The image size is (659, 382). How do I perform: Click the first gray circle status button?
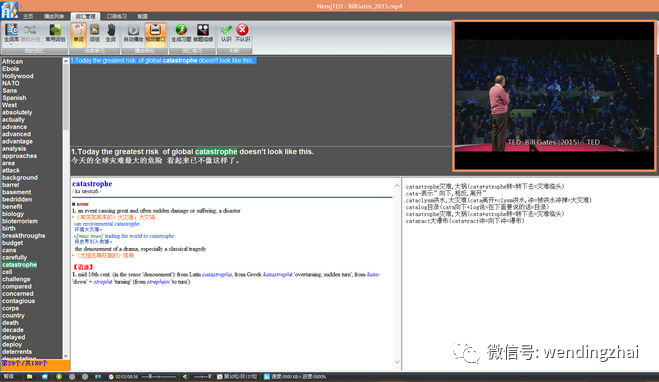[x=72, y=377]
